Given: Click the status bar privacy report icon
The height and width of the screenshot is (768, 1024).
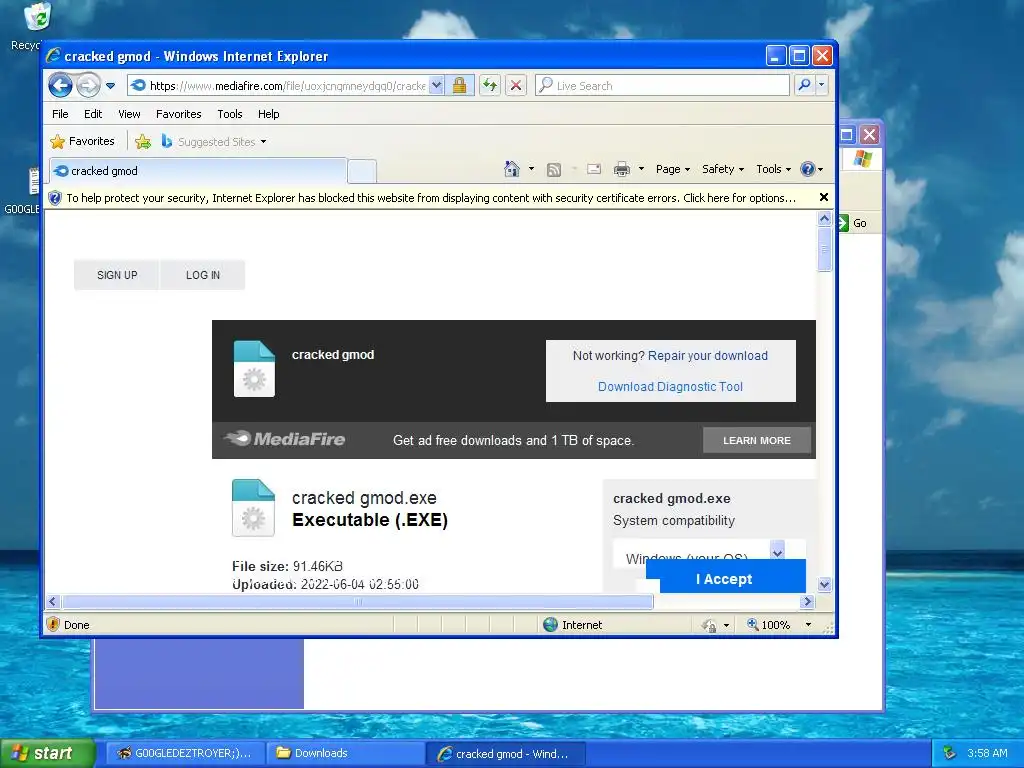Looking at the screenshot, I should [709, 625].
